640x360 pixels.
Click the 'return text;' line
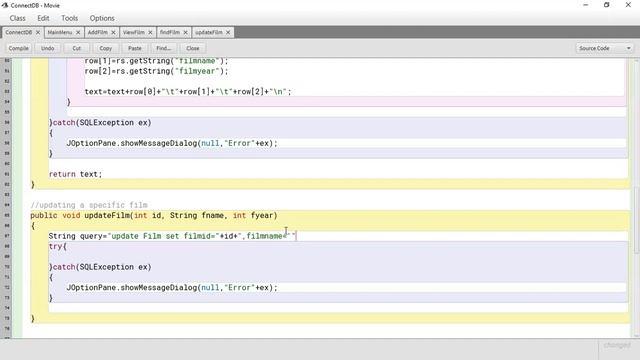tap(75, 174)
